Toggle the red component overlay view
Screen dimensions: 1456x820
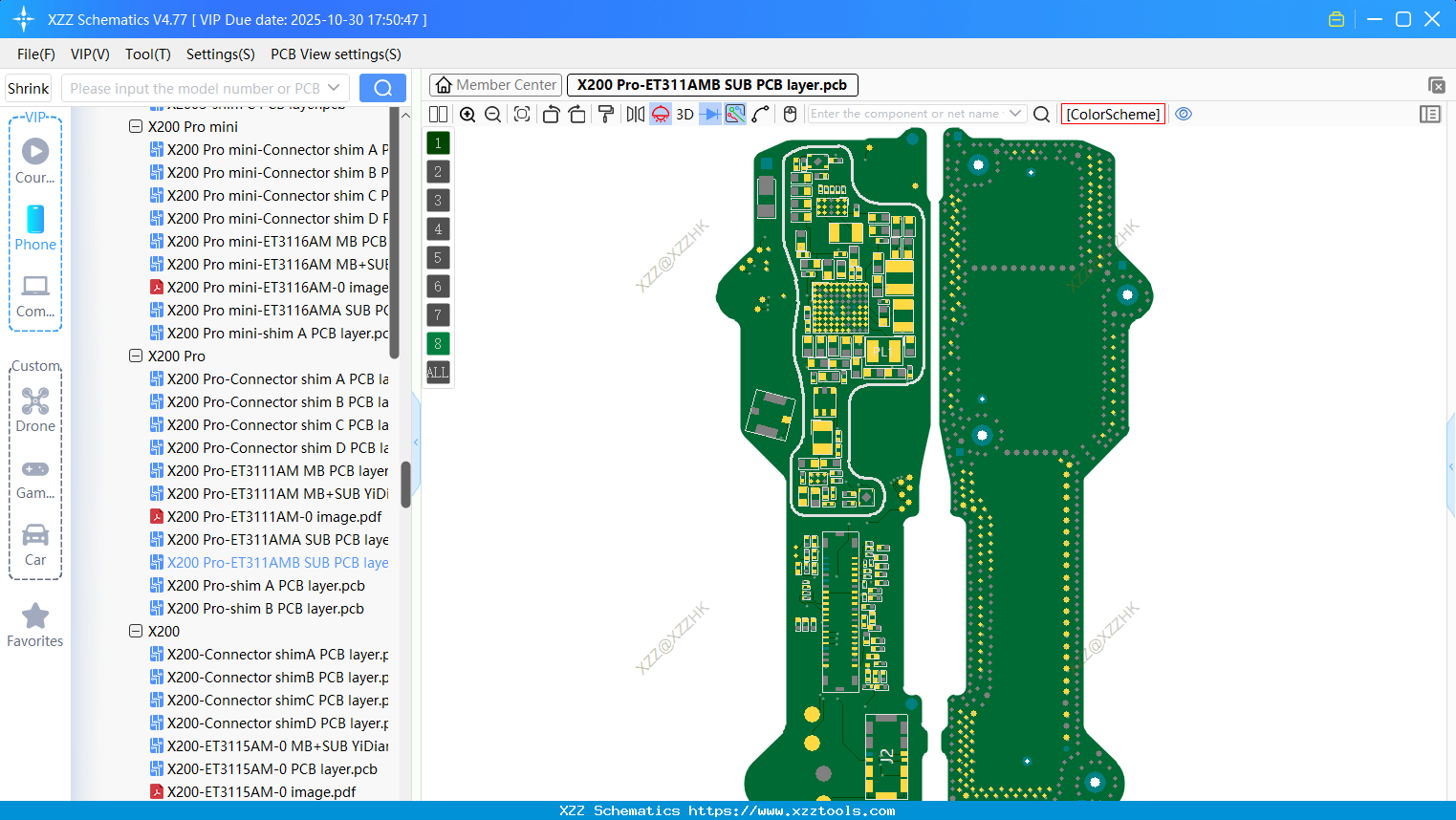coord(660,114)
